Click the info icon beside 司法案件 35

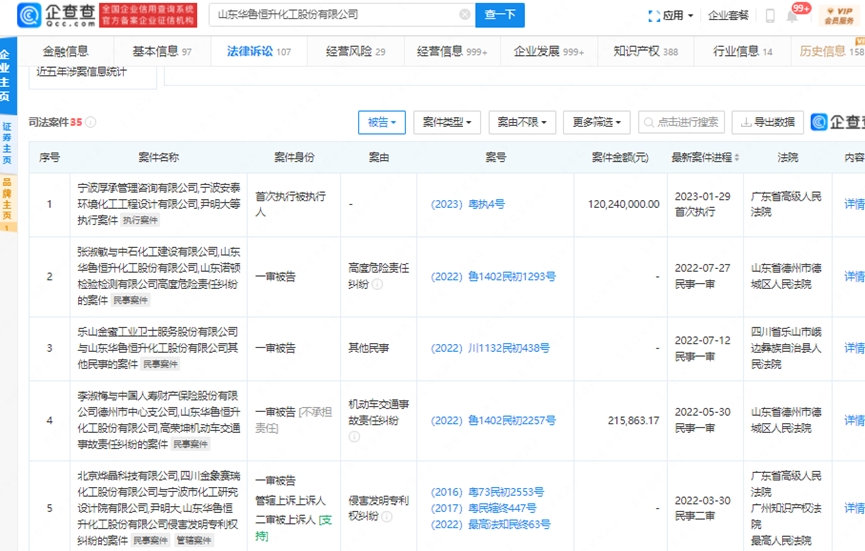[91, 122]
